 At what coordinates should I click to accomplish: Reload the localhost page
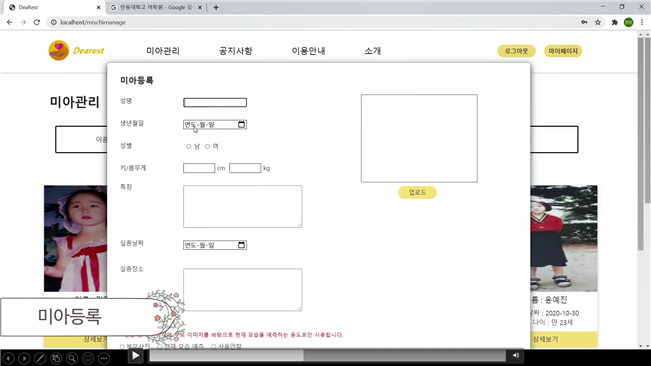37,22
